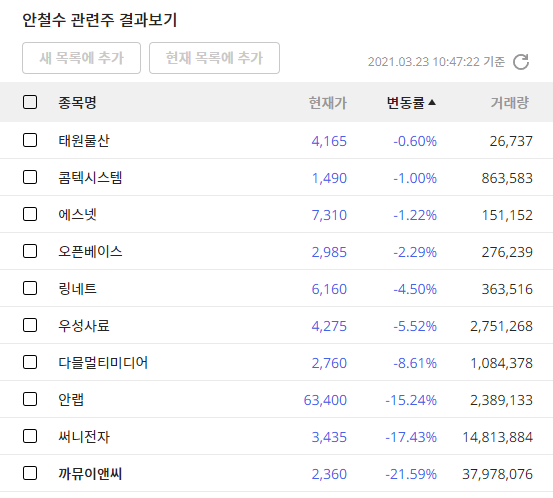The height and width of the screenshot is (498, 553).
Task: Check the box for 안랩
Action: 30,399
